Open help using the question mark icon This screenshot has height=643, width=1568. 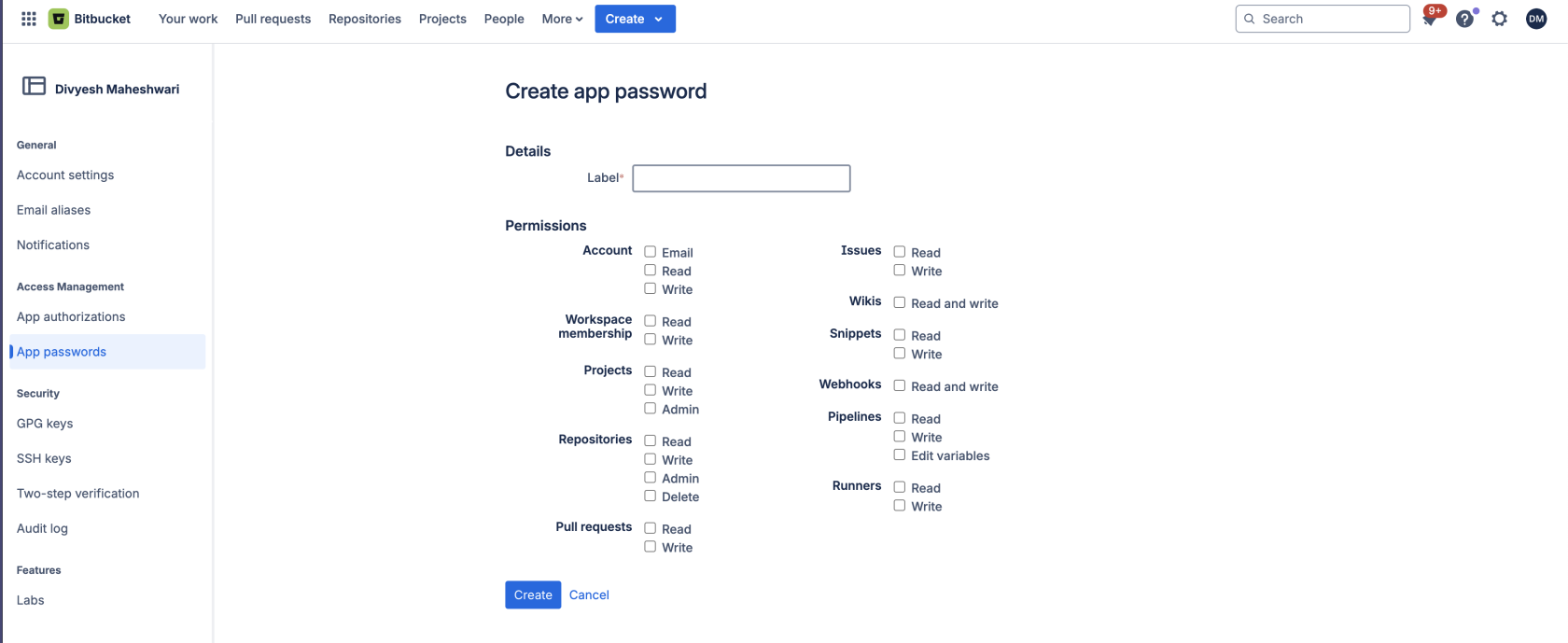click(1464, 18)
